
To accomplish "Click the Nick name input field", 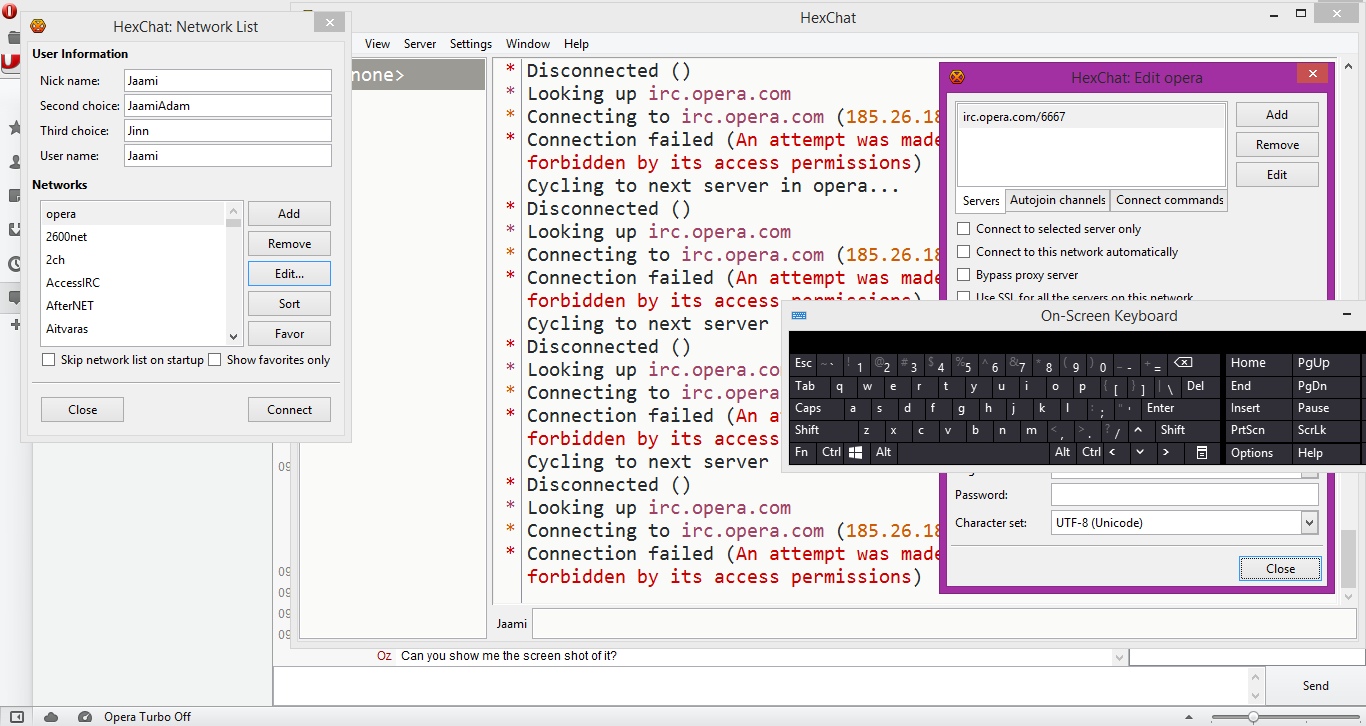I will click(x=228, y=81).
